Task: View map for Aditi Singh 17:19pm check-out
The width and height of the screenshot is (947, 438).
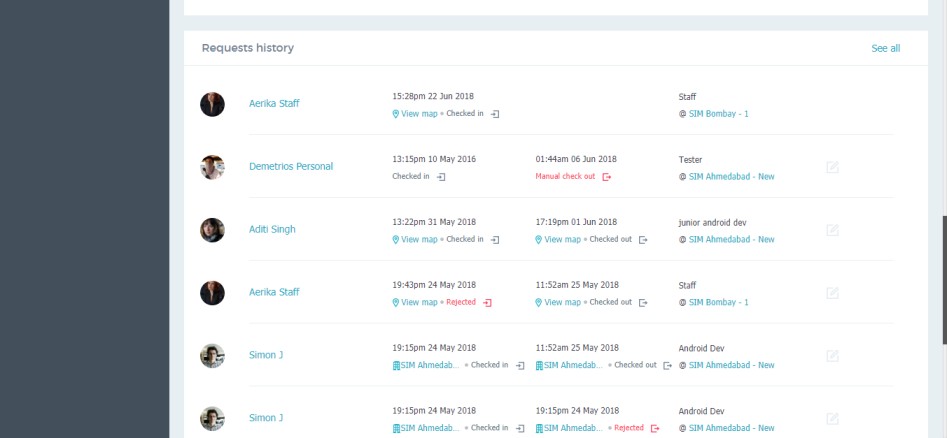Action: [562, 240]
